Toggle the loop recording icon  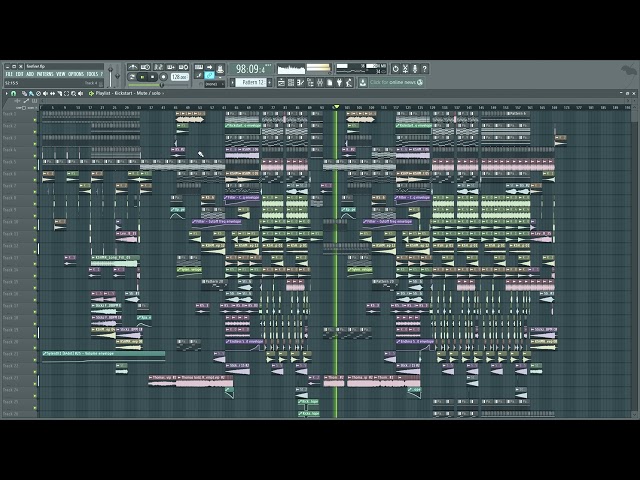[x=183, y=67]
